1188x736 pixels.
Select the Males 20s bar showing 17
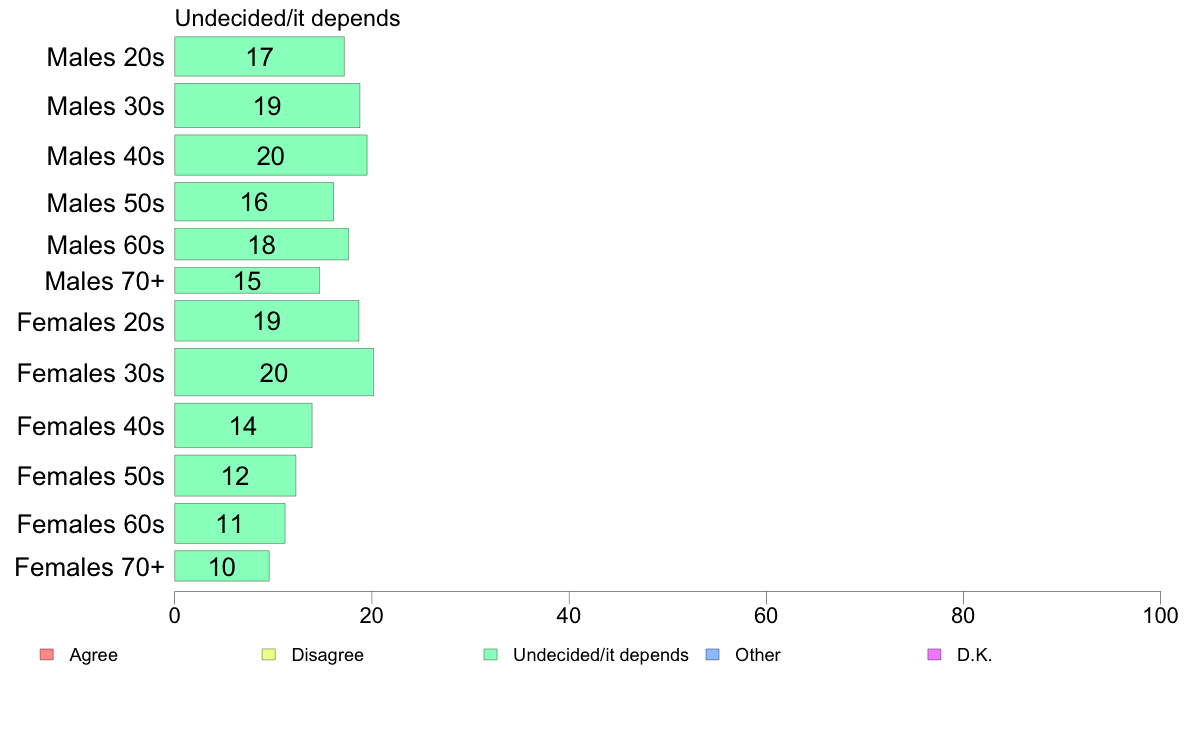(259, 57)
